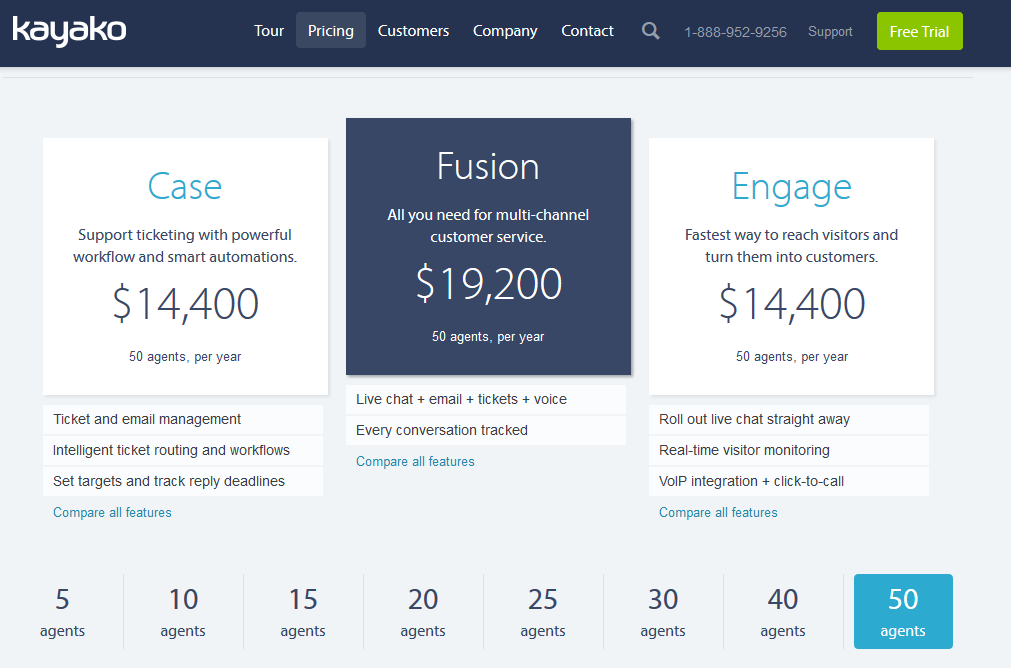Go to the Pricing page tab

click(x=331, y=30)
